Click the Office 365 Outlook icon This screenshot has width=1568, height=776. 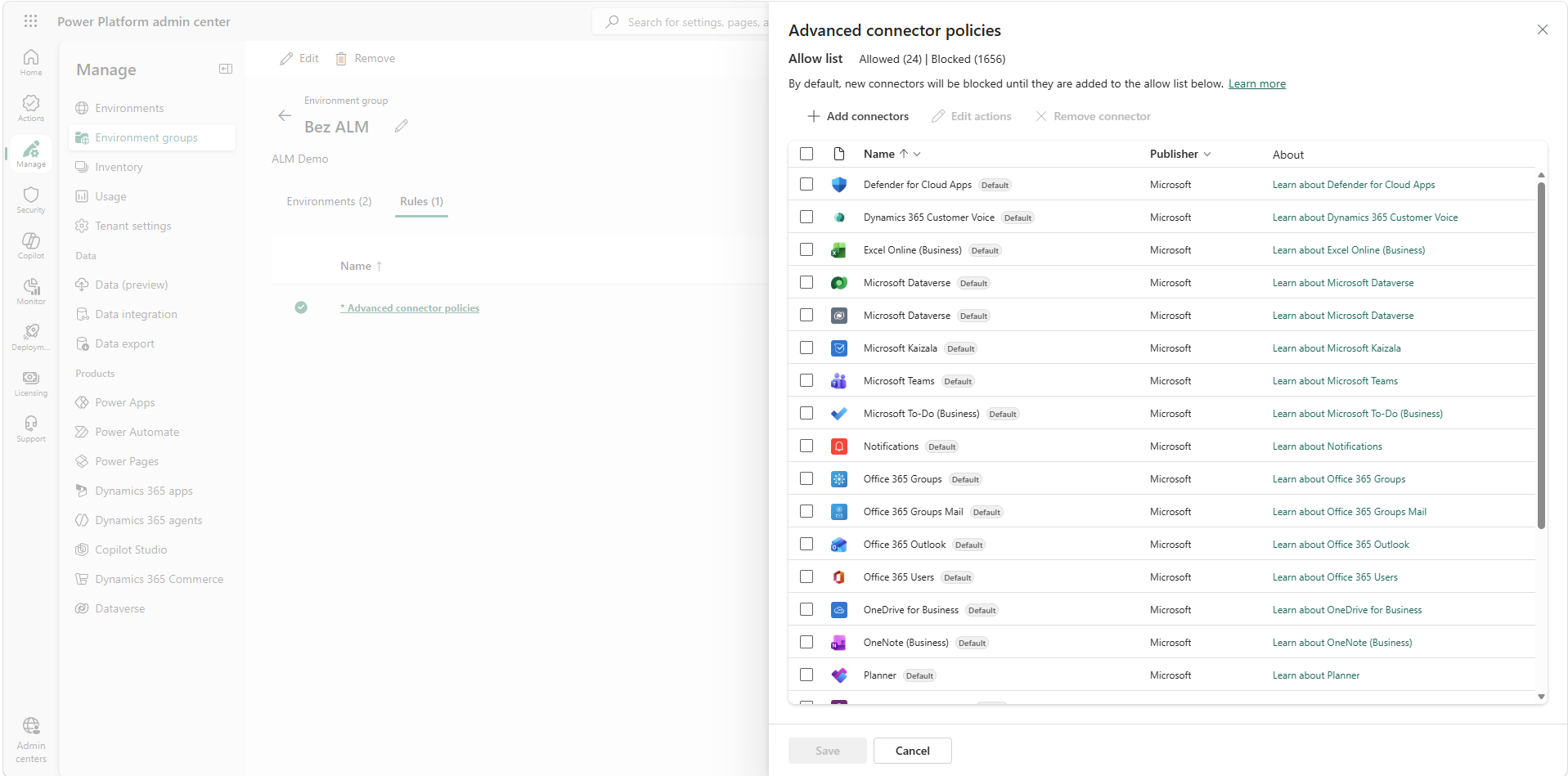coord(839,545)
